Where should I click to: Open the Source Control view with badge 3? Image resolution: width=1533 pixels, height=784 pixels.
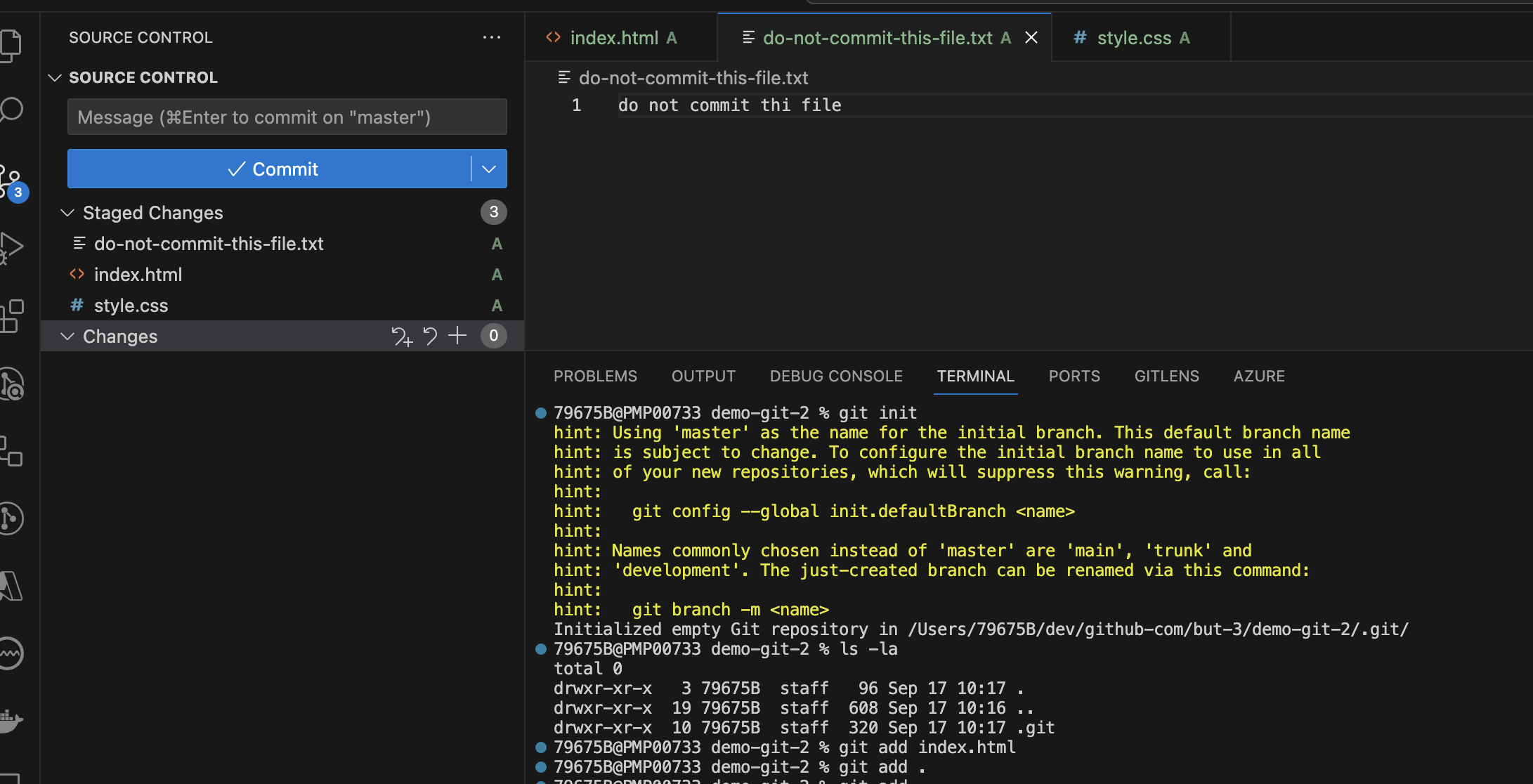[x=11, y=183]
